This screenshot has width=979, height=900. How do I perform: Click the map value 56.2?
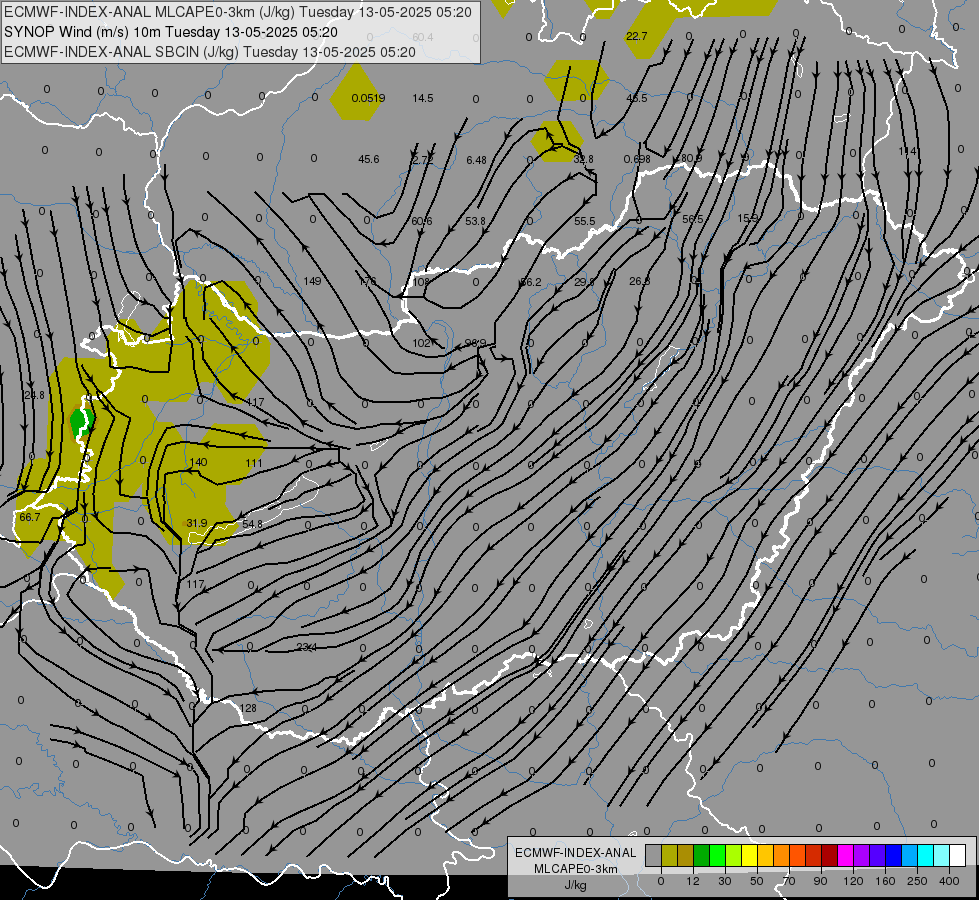tap(531, 282)
